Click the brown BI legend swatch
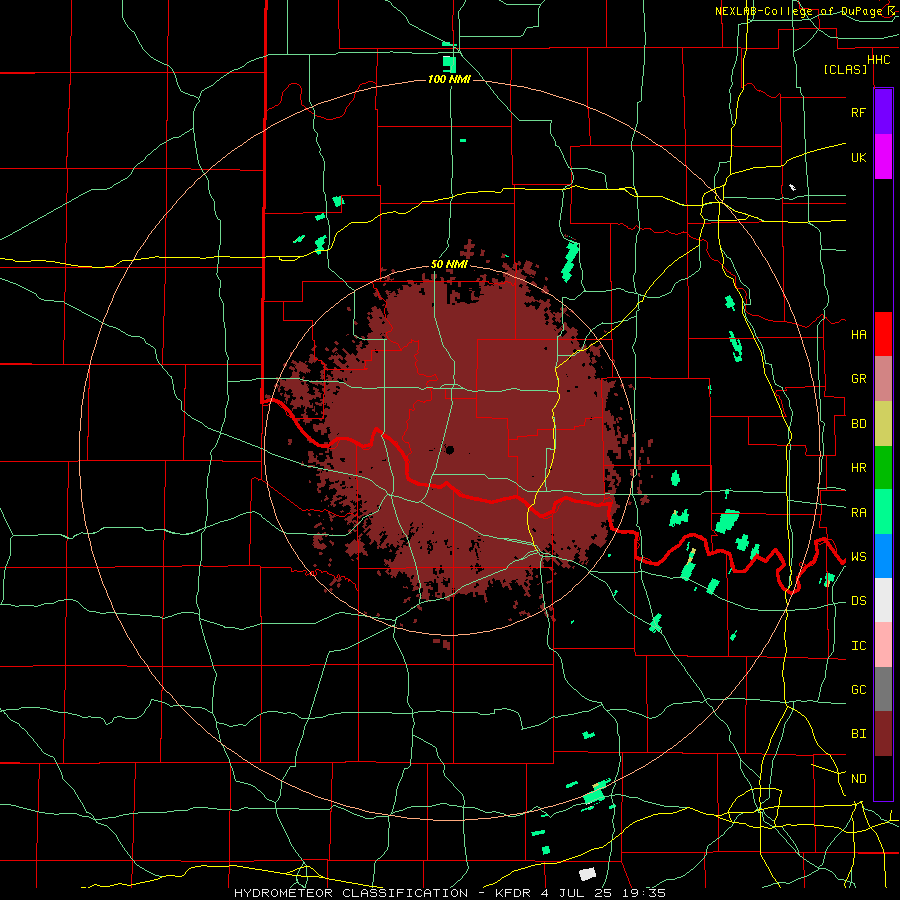Viewport: 900px width, 900px height. click(x=883, y=734)
